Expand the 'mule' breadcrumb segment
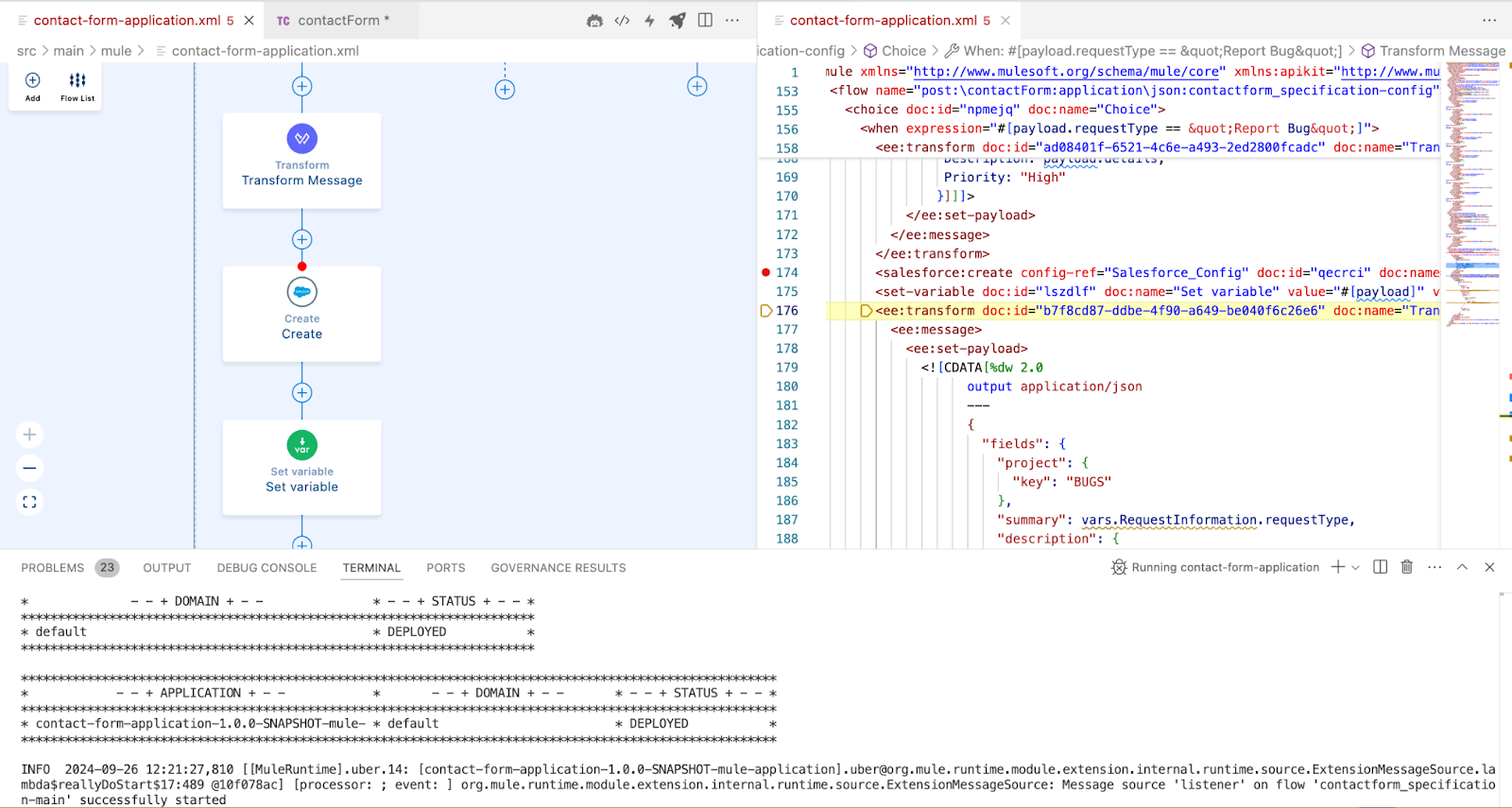 pos(116,51)
